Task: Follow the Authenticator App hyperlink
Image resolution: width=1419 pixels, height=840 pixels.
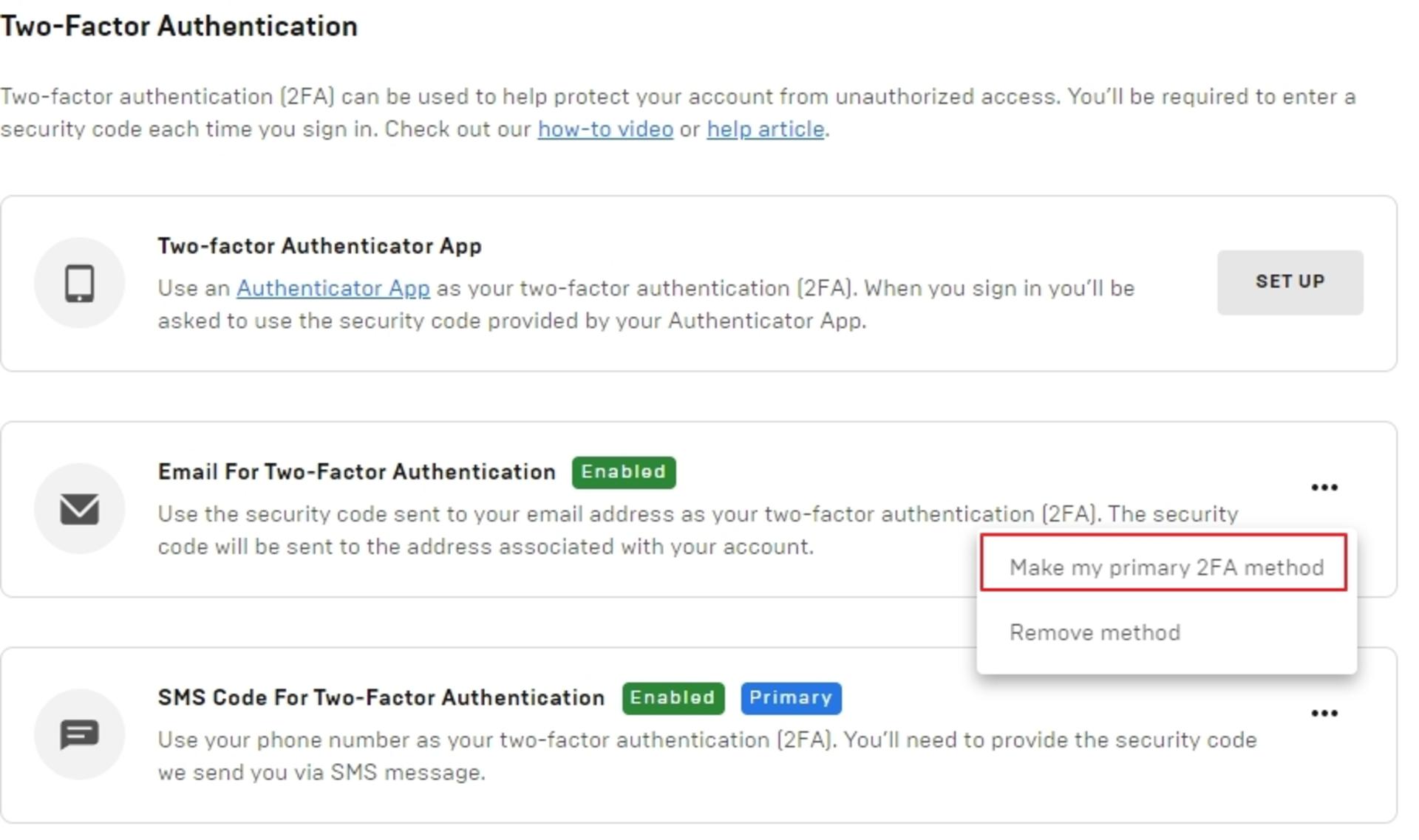Action: click(333, 288)
